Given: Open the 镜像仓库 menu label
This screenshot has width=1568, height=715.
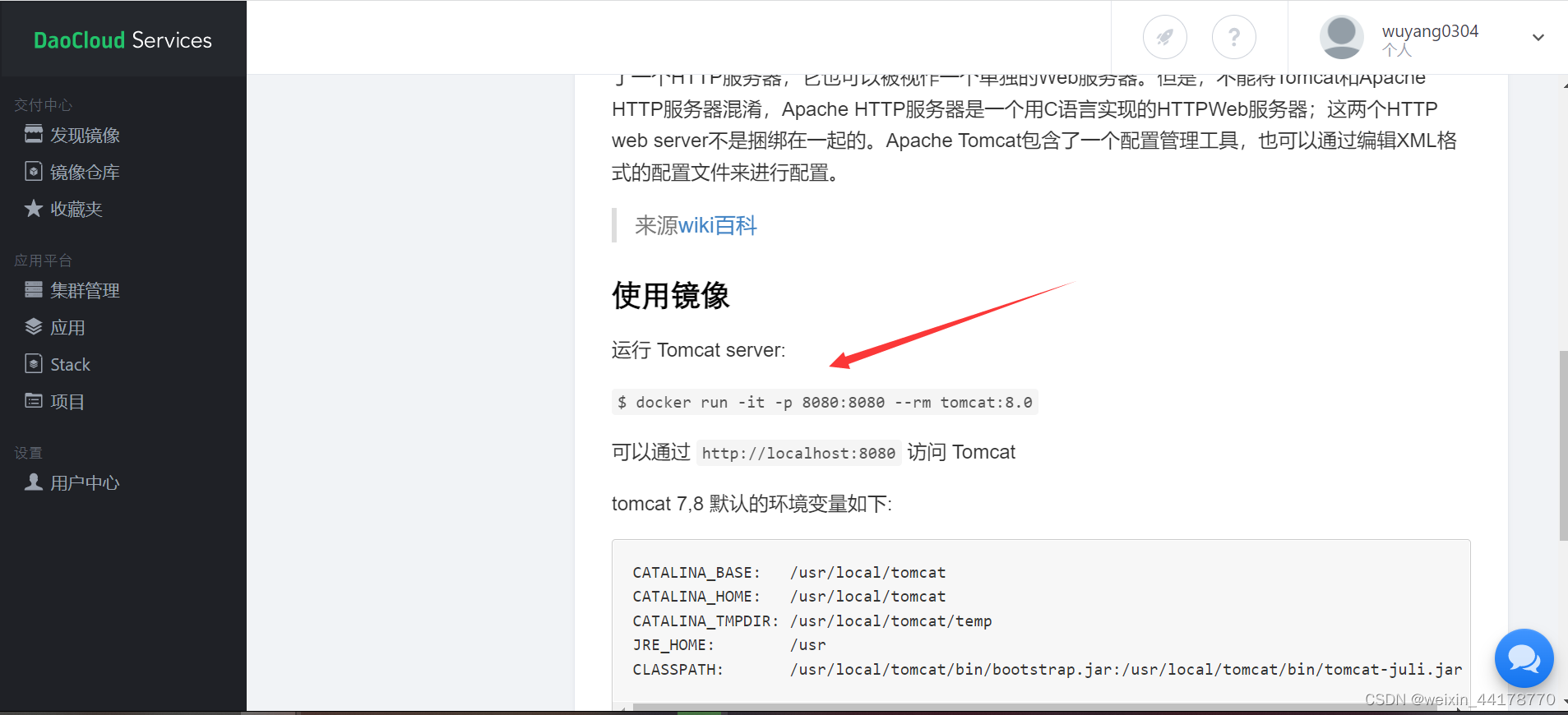Looking at the screenshot, I should (x=86, y=172).
